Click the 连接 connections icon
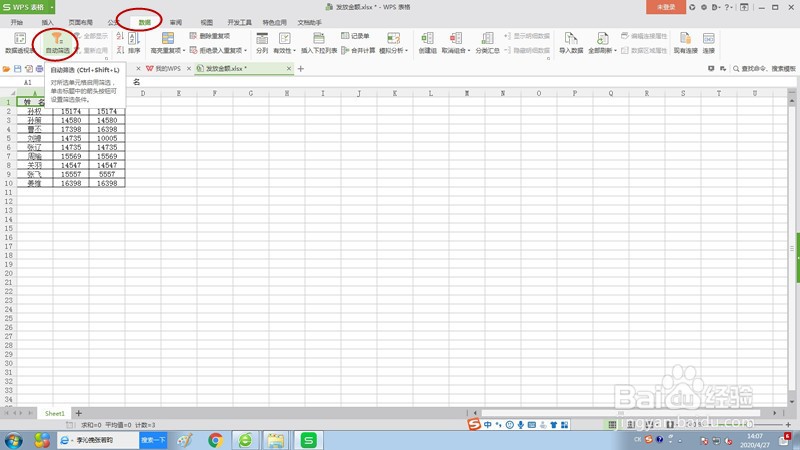 click(x=709, y=38)
